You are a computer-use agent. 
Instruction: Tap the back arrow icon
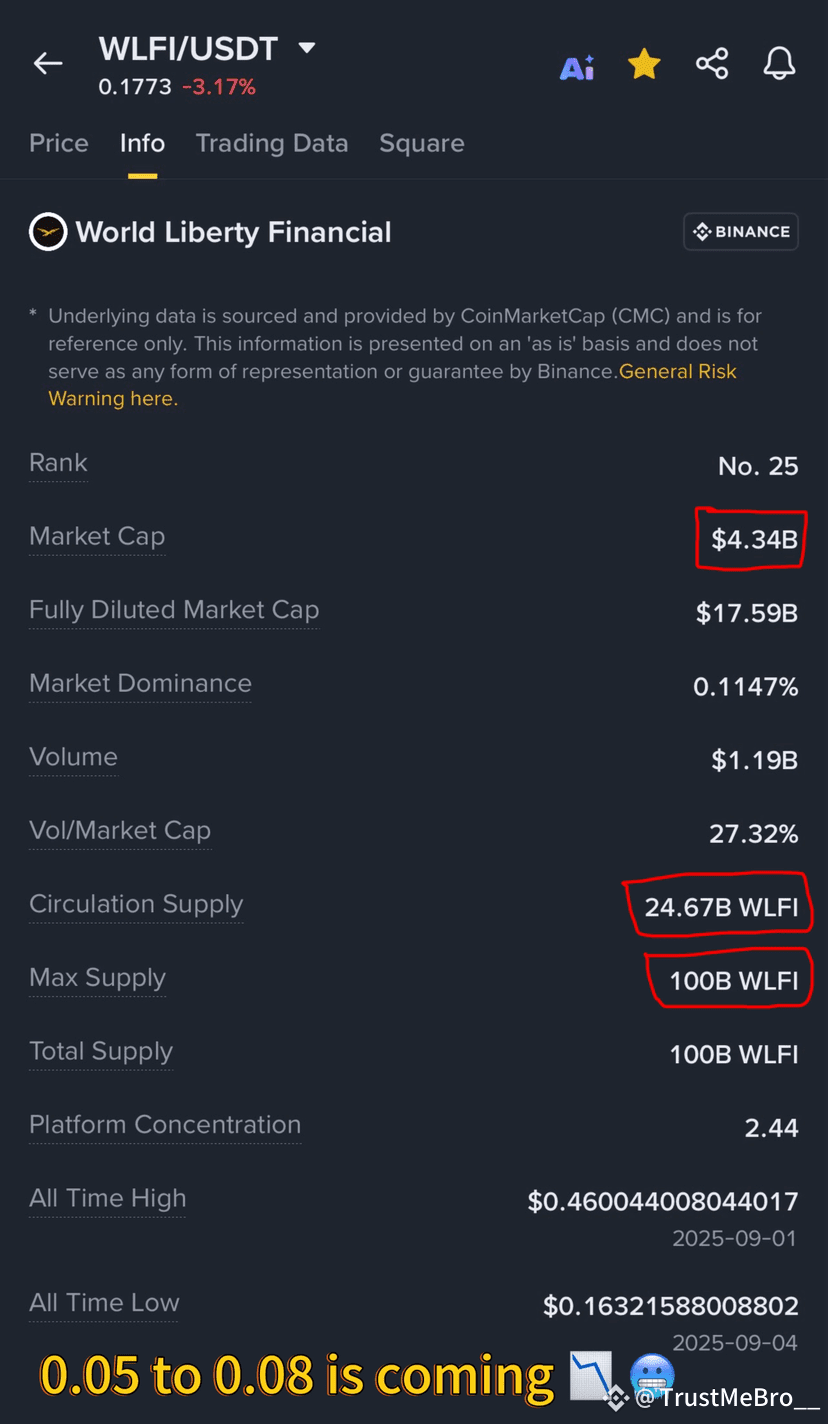pos(48,64)
